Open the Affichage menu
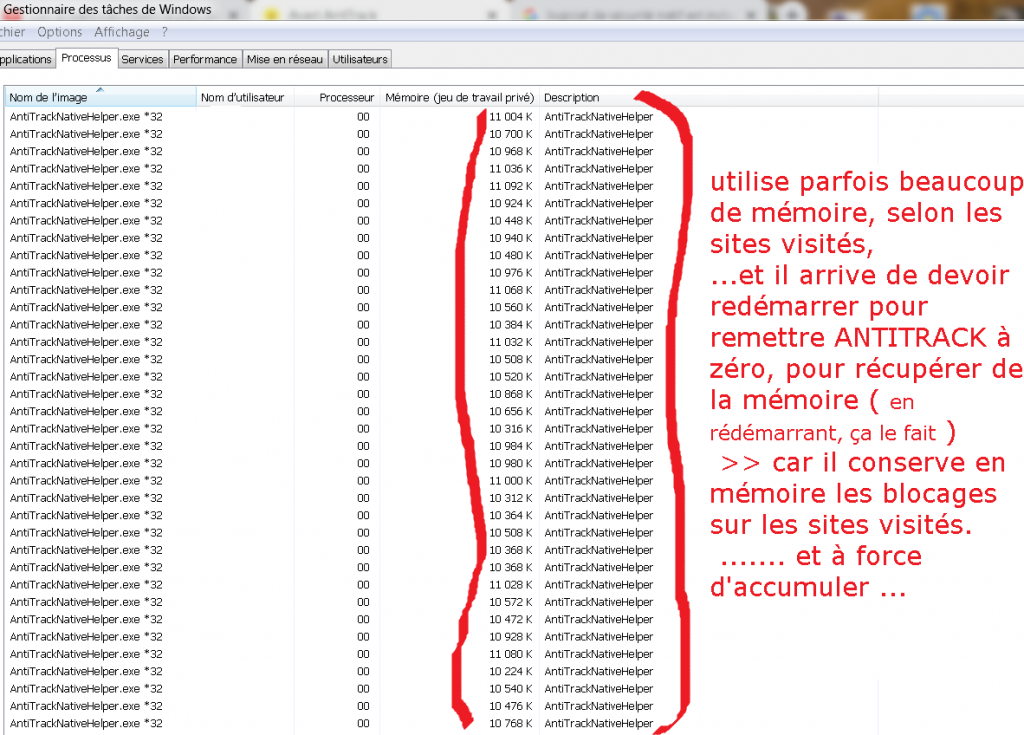 click(x=121, y=32)
